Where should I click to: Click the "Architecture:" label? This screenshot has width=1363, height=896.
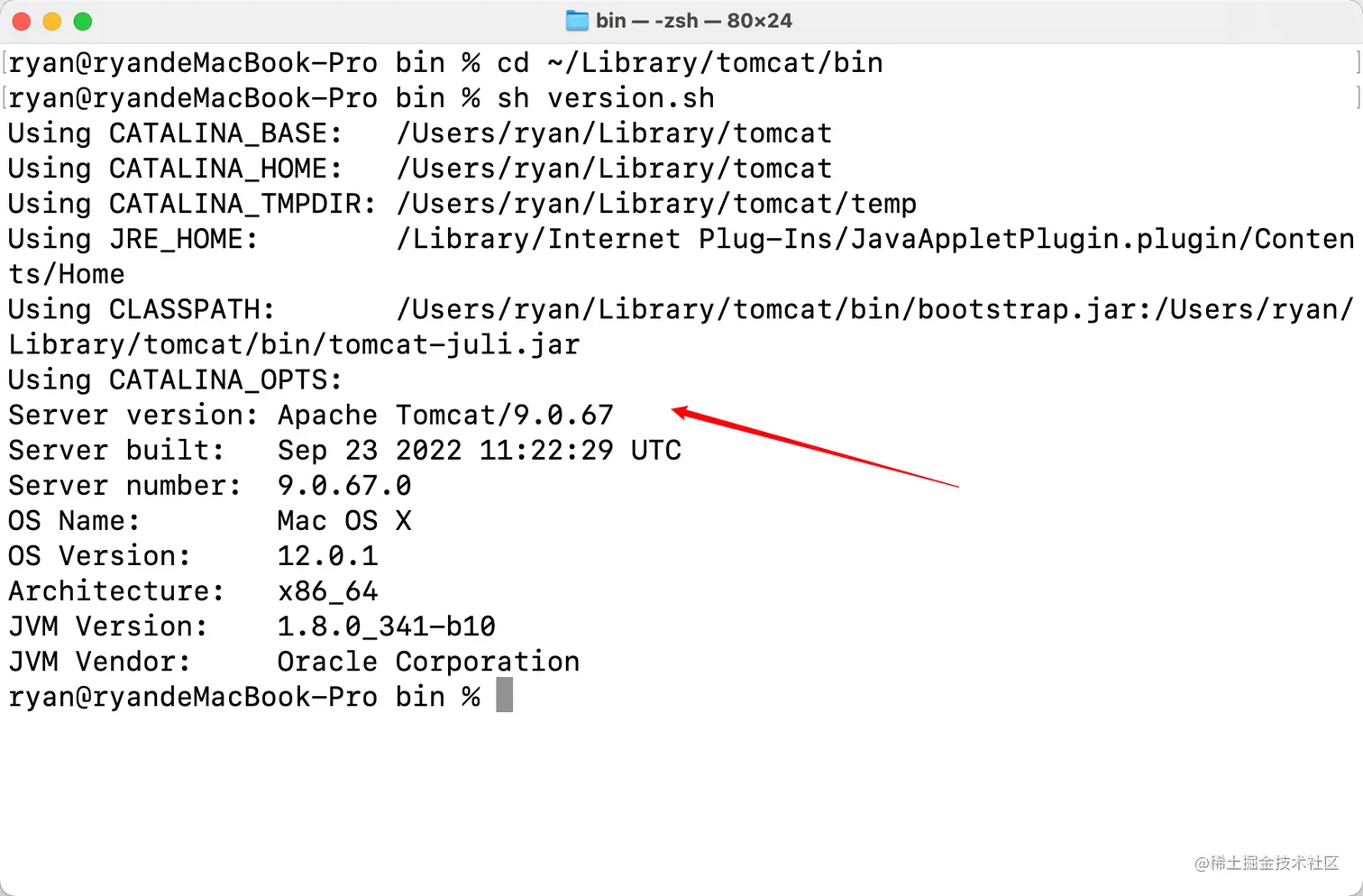(x=115, y=590)
